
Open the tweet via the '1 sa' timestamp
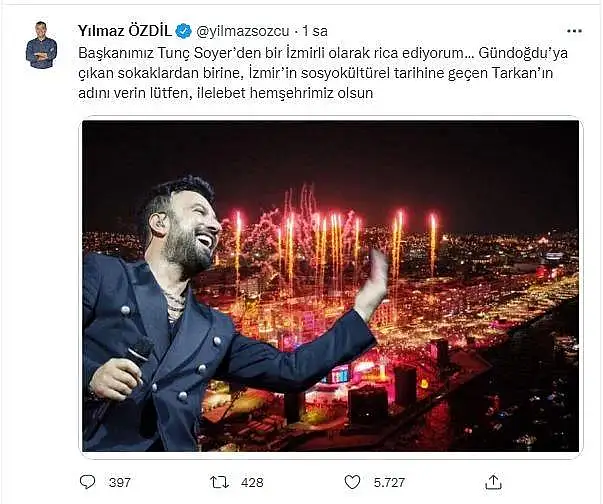pos(315,31)
